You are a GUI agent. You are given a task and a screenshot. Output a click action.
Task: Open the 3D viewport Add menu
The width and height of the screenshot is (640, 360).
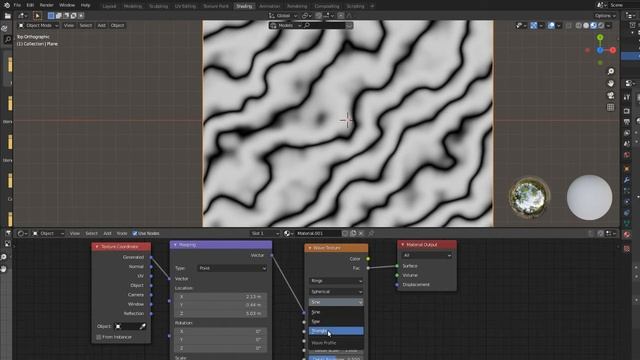(x=101, y=25)
